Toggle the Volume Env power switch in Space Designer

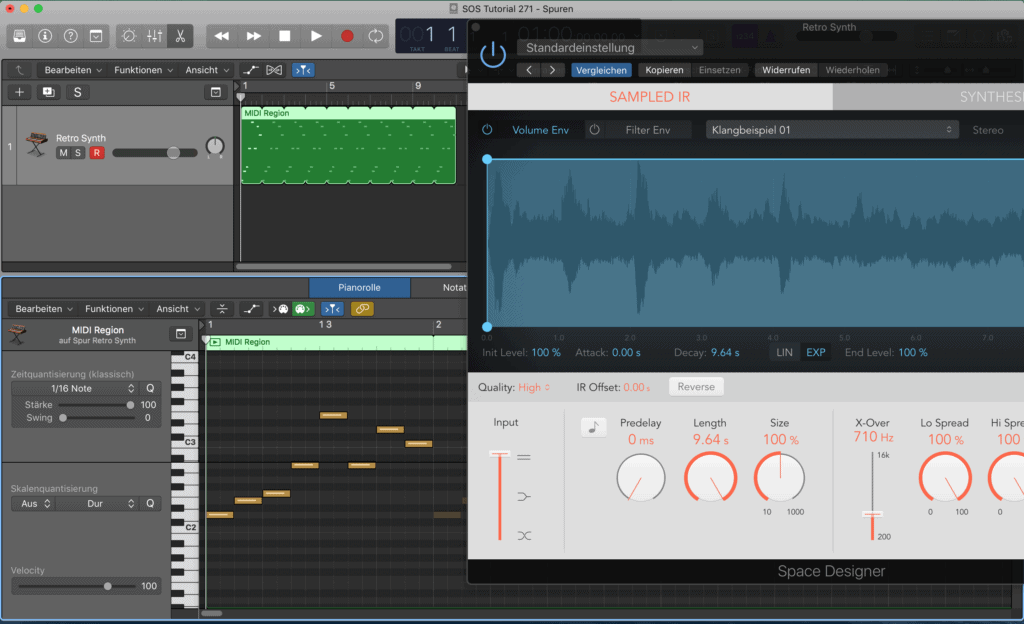point(489,129)
